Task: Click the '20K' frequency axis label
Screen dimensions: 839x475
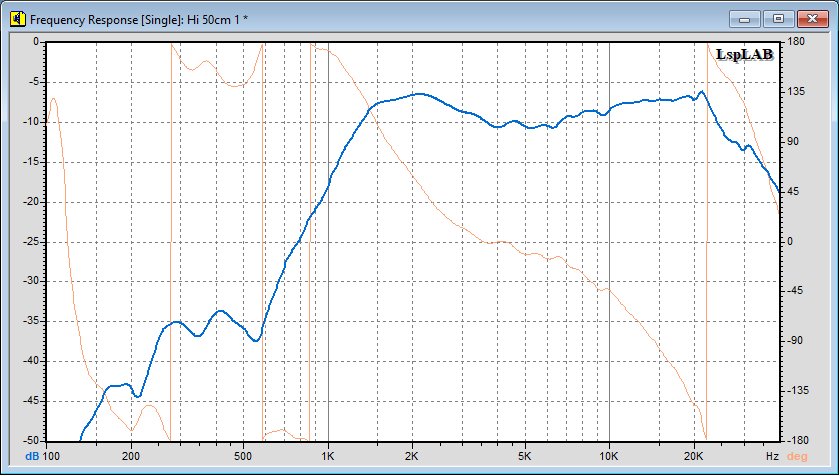Action: [693, 456]
